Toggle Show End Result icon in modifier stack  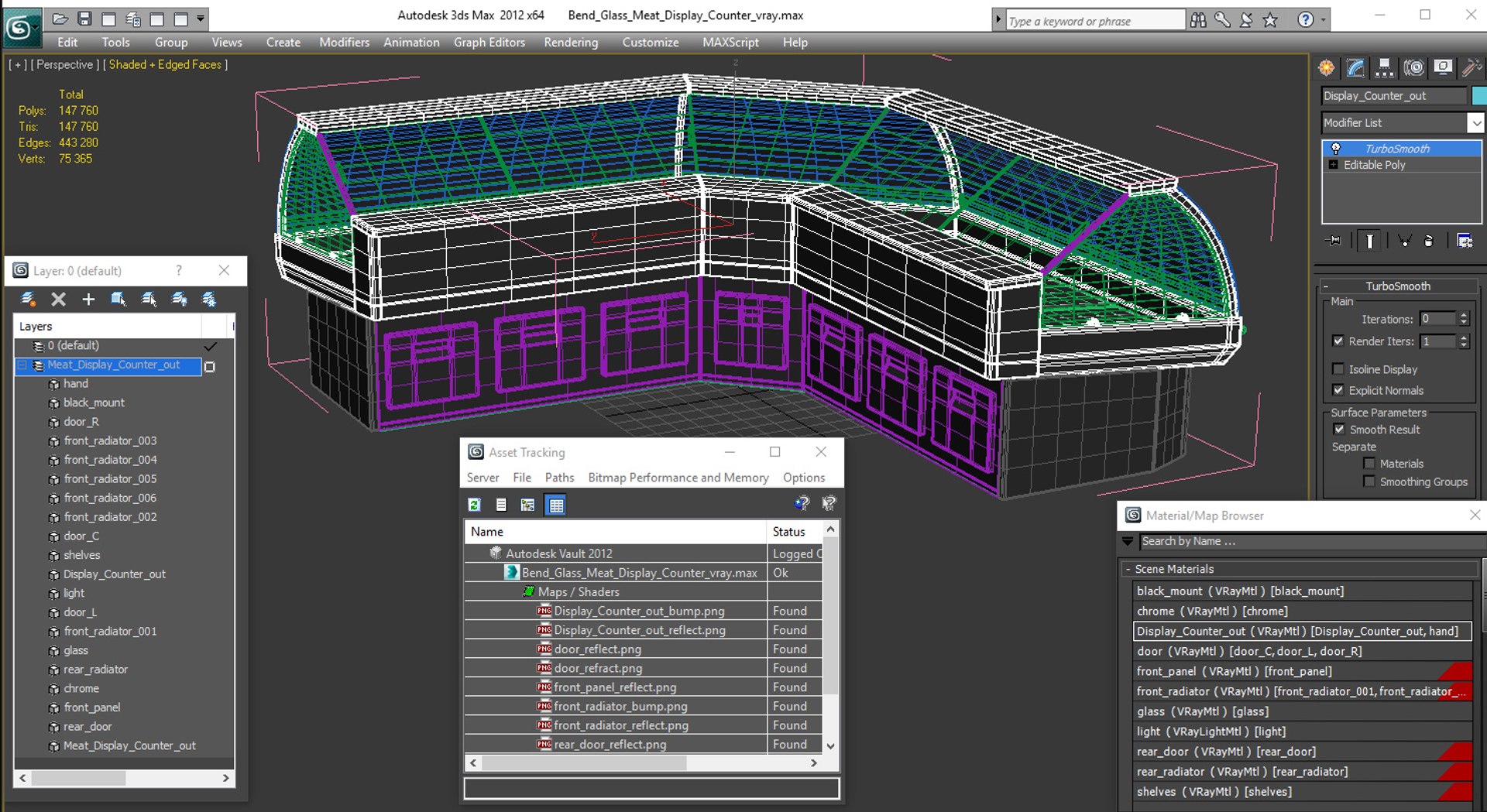[1369, 241]
